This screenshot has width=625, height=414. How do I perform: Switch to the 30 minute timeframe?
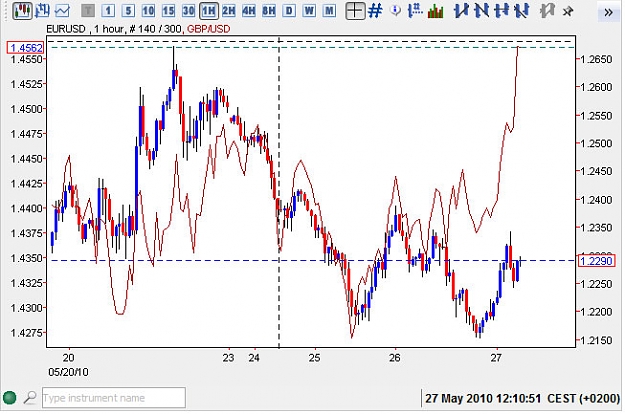(x=188, y=11)
